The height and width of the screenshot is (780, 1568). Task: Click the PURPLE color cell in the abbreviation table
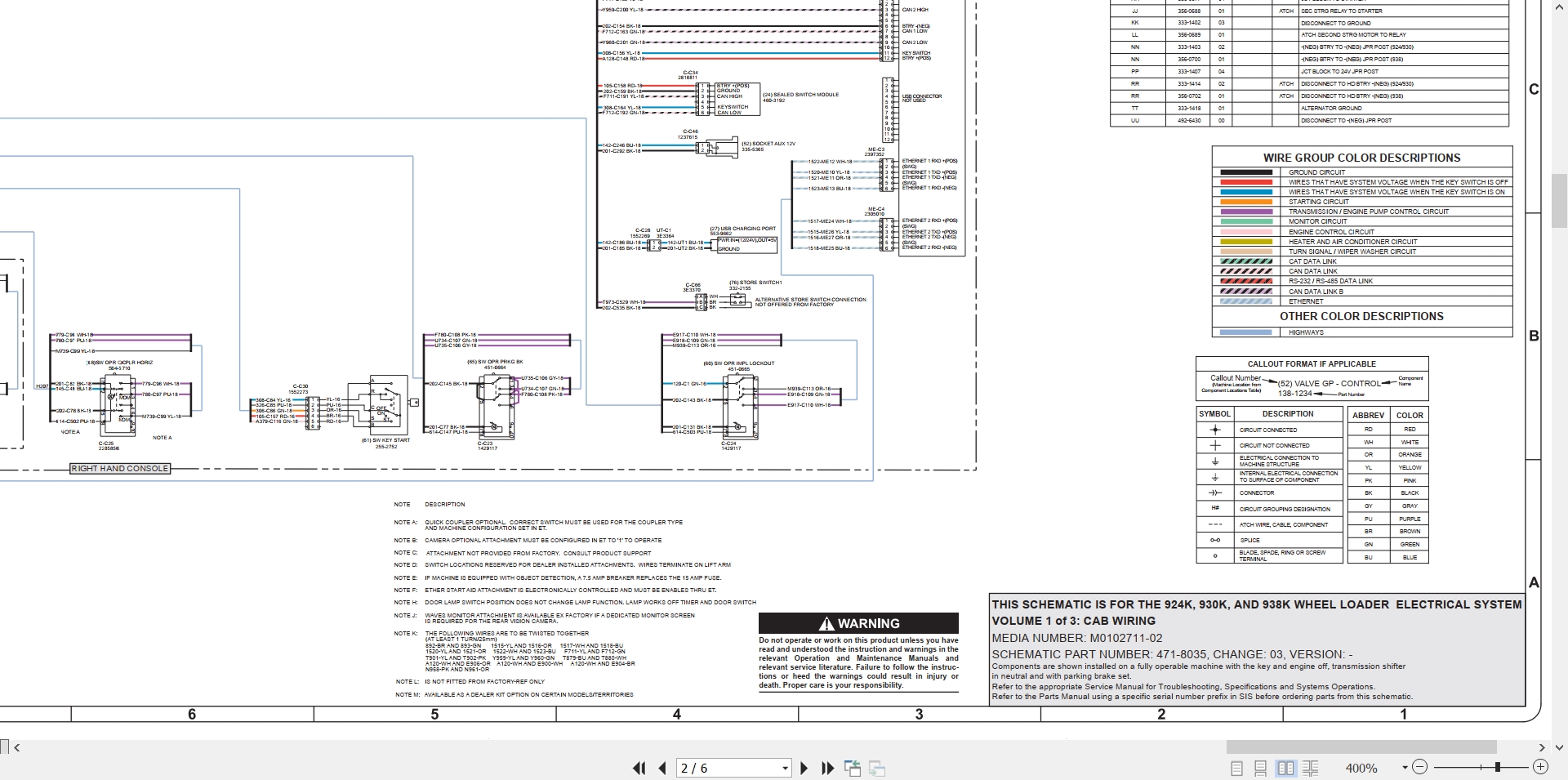coord(1410,519)
